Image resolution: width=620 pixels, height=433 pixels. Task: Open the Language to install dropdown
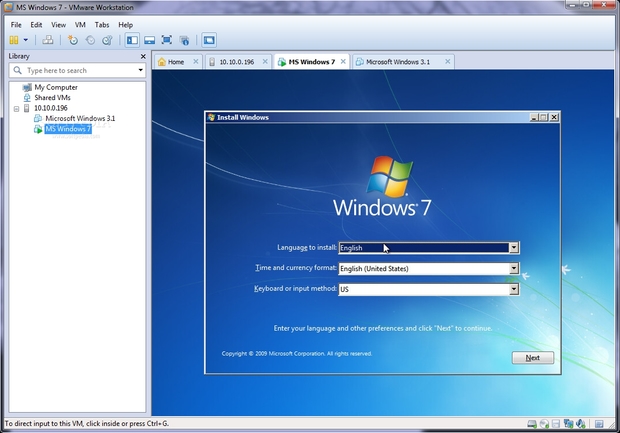click(x=514, y=248)
